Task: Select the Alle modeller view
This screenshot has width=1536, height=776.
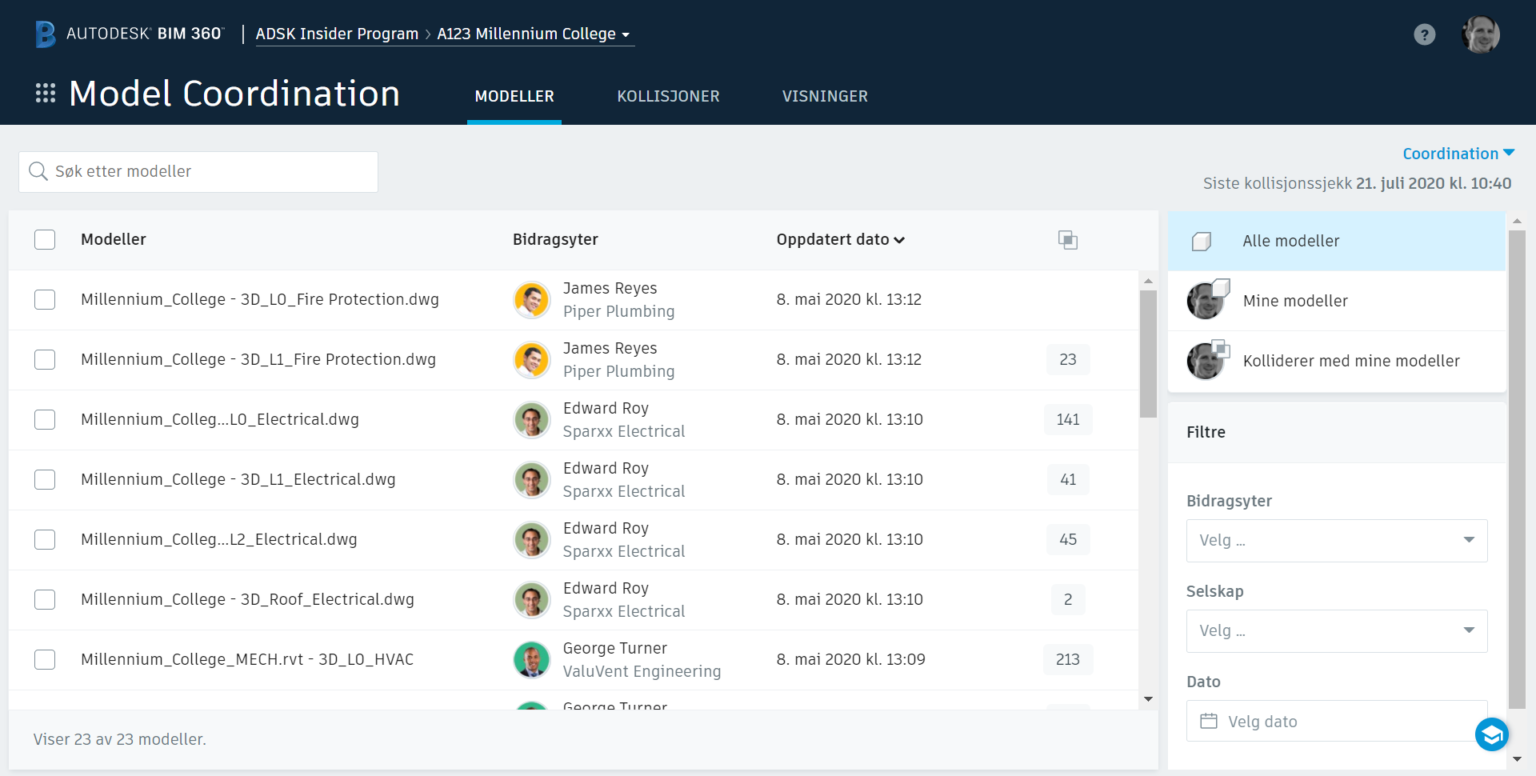Action: tap(1336, 241)
